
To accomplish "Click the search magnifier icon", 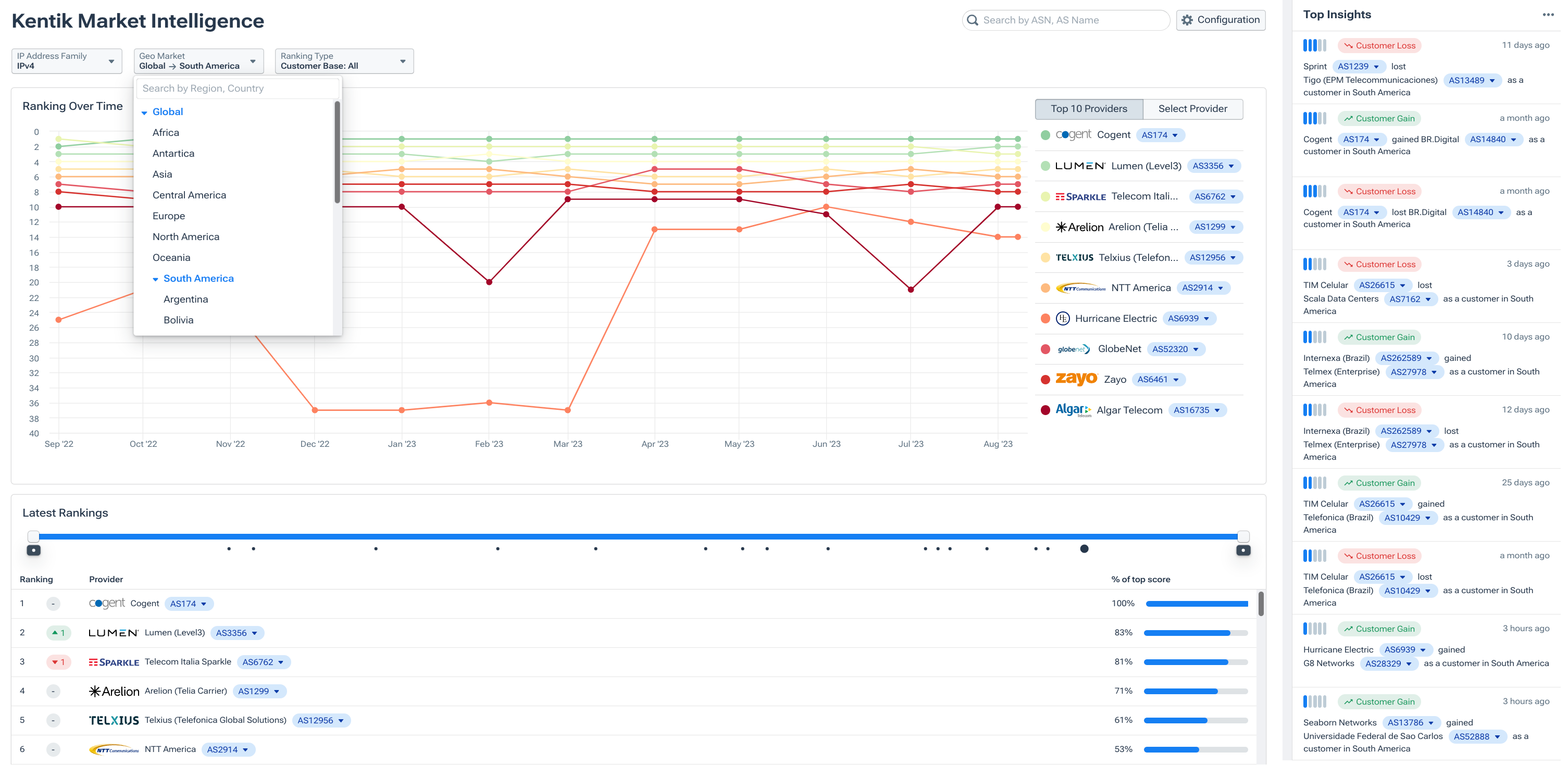I will click(x=973, y=19).
